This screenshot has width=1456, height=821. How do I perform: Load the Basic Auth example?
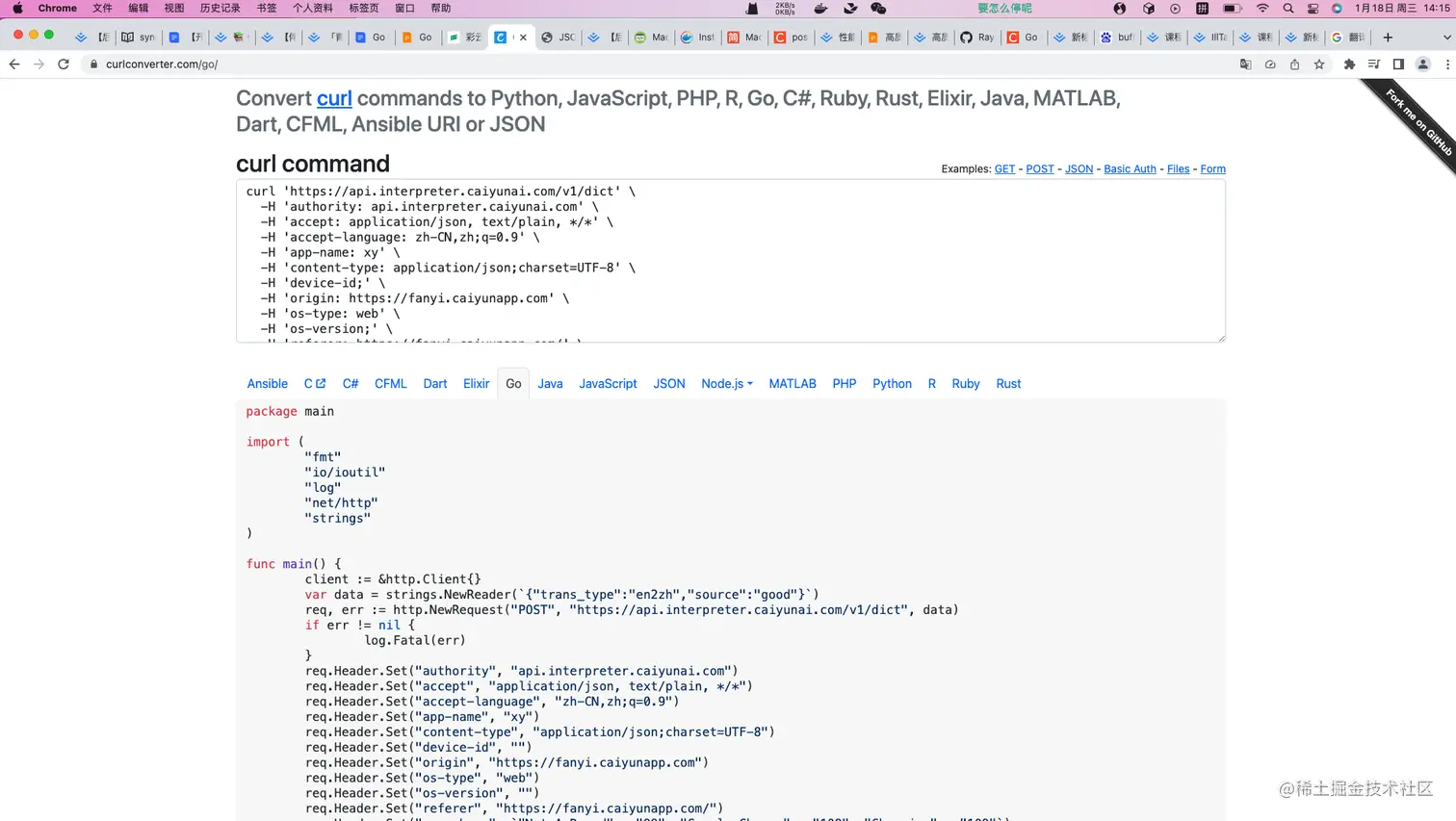[x=1130, y=168]
